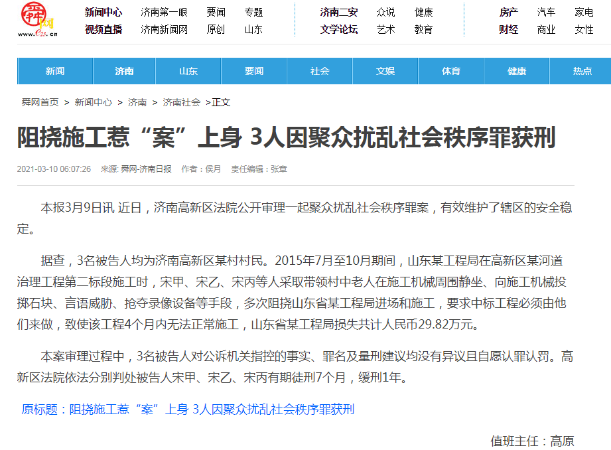Open 财经 channel

[509, 30]
